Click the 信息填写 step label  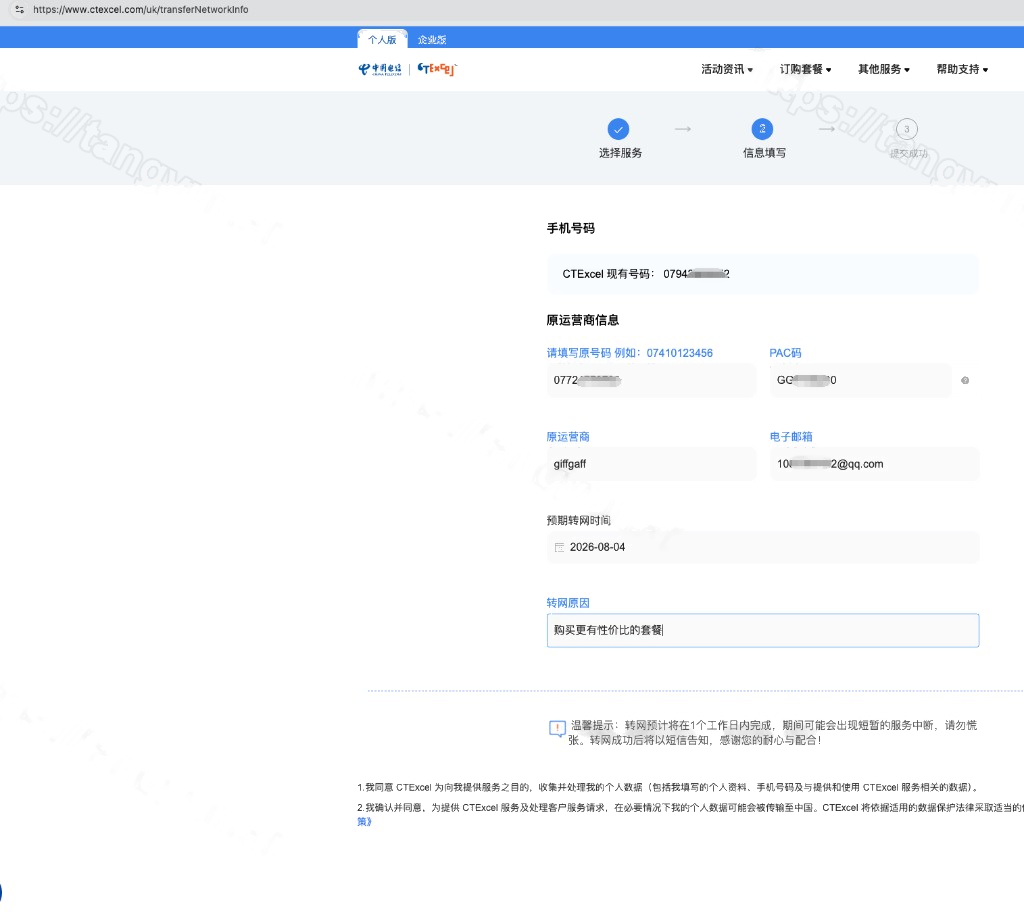764,153
